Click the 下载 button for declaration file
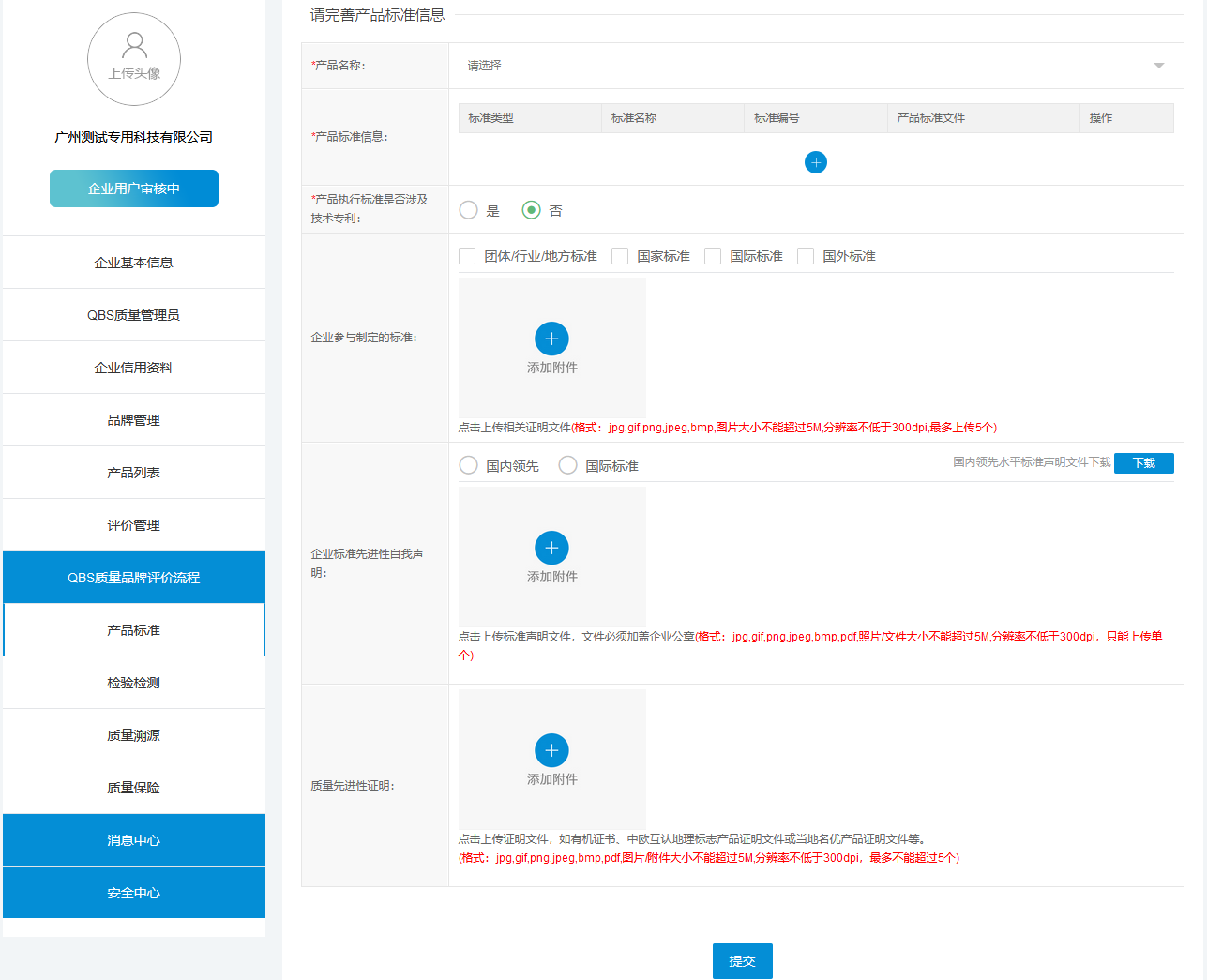Image resolution: width=1207 pixels, height=980 pixels. [x=1143, y=463]
